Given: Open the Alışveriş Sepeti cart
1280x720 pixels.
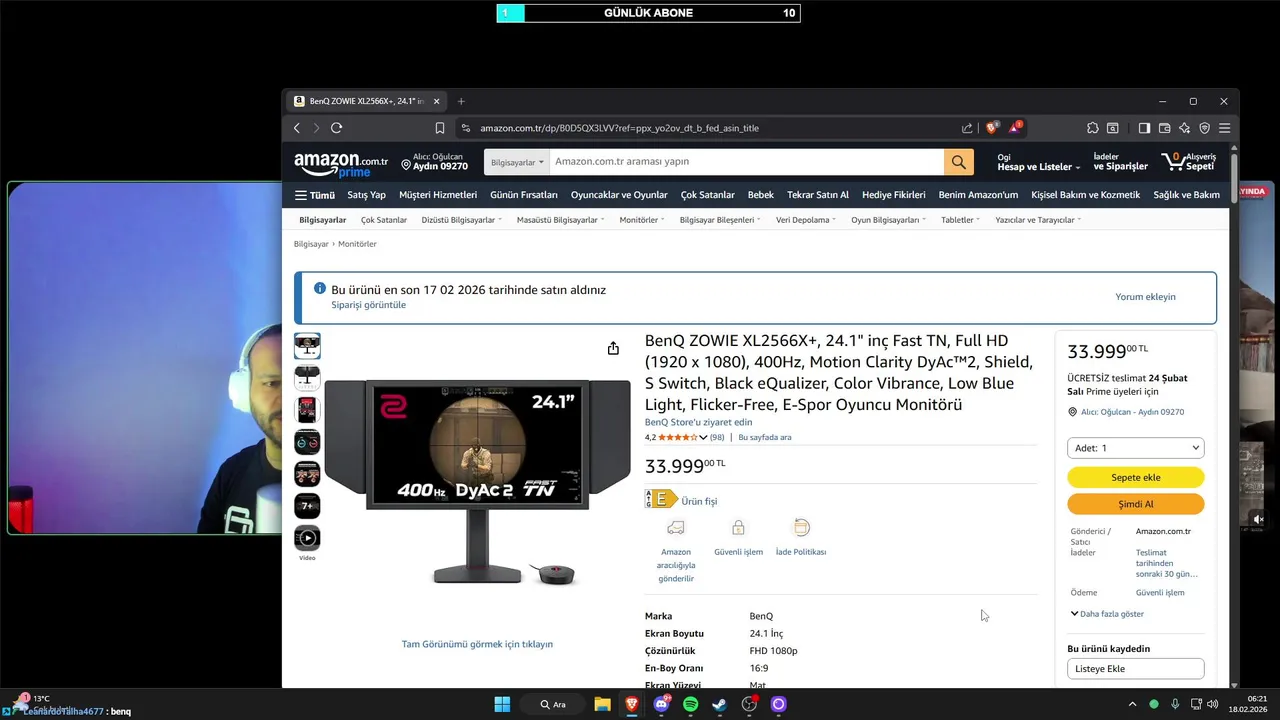Looking at the screenshot, I should tap(1188, 162).
